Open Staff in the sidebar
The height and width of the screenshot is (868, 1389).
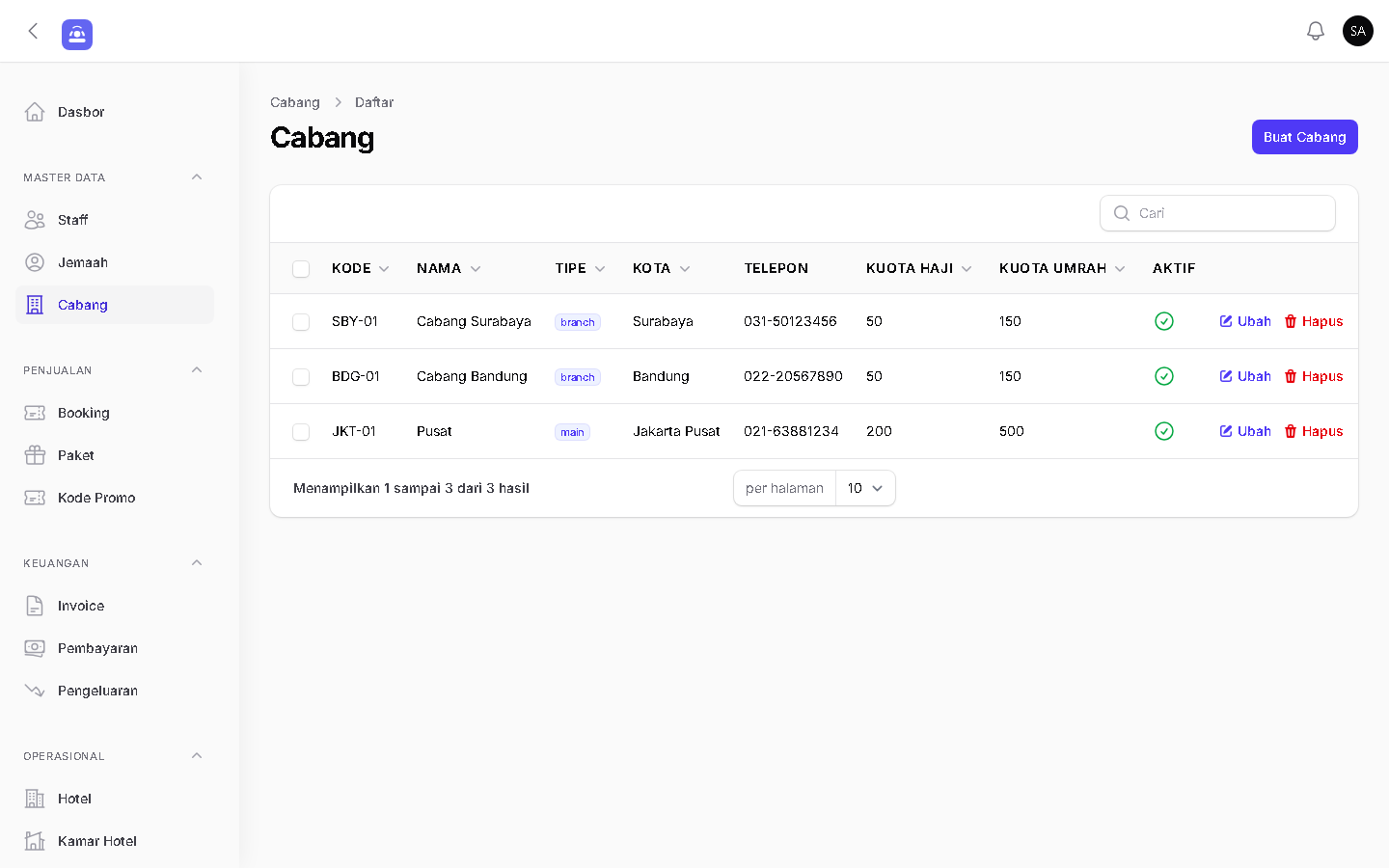click(x=115, y=220)
